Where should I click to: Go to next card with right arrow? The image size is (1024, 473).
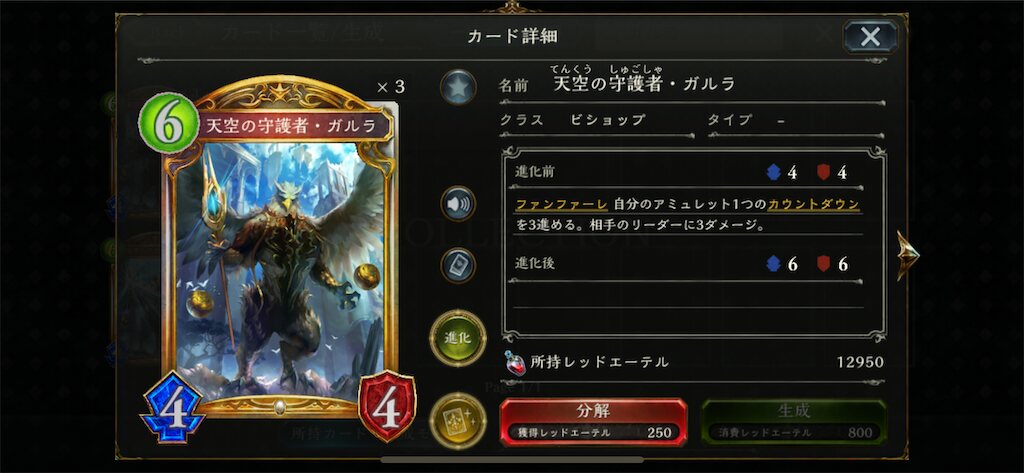click(907, 255)
